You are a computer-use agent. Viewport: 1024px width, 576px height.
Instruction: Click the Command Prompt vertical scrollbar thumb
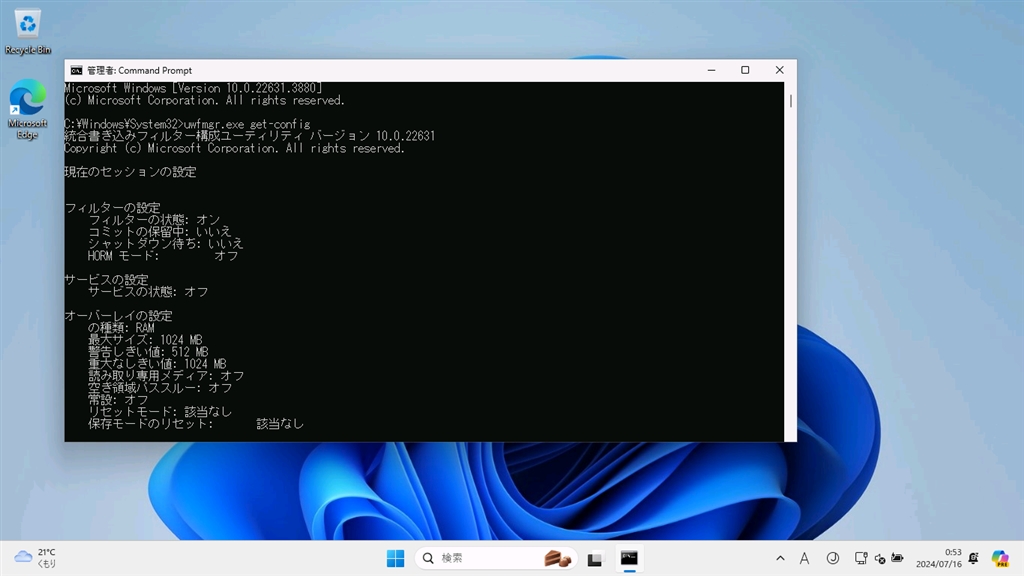pyautogui.click(x=791, y=101)
